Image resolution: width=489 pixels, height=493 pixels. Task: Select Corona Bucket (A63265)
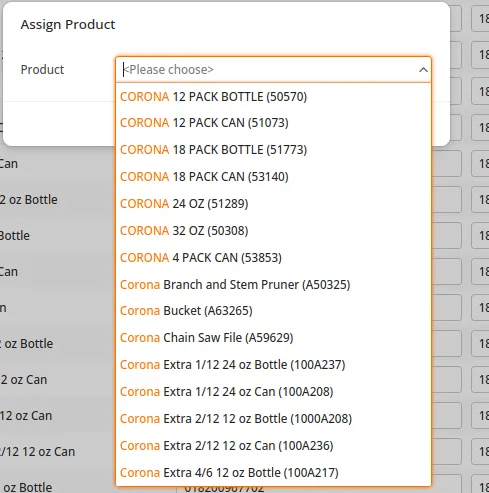coord(273,311)
